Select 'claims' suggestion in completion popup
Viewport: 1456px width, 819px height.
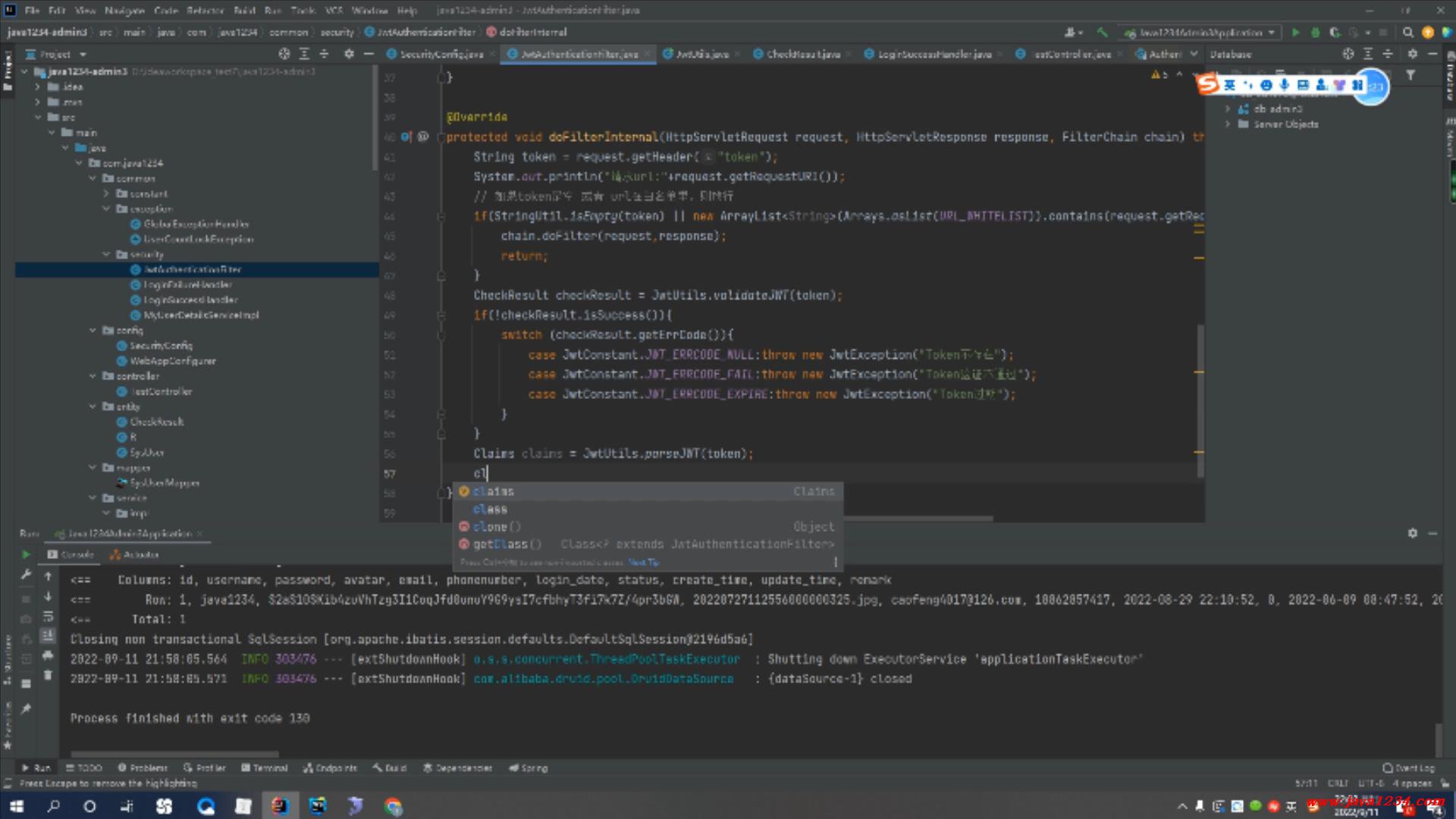(648, 491)
